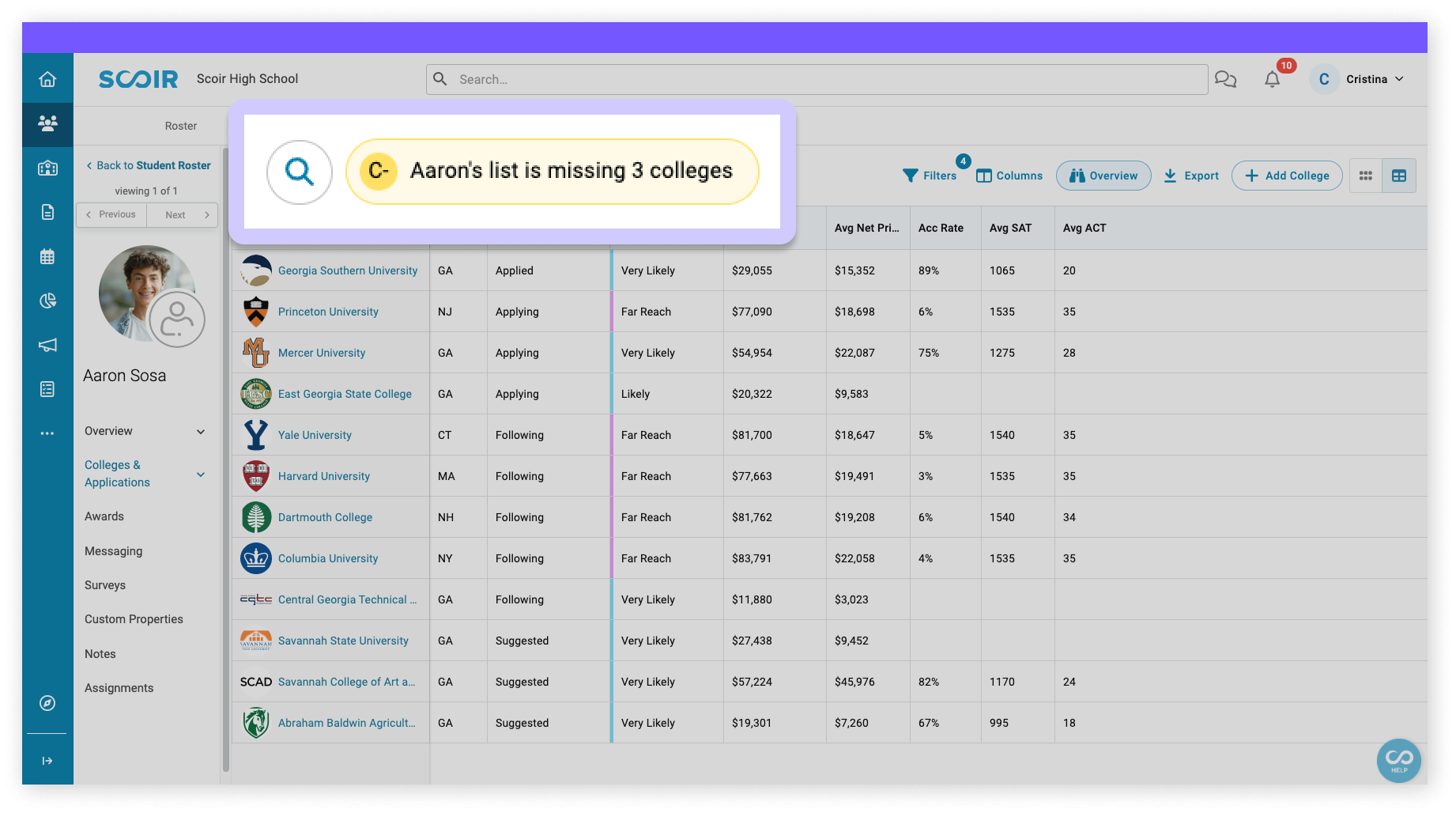Click the Columbia University crown logo
1456x813 pixels.
click(x=256, y=558)
